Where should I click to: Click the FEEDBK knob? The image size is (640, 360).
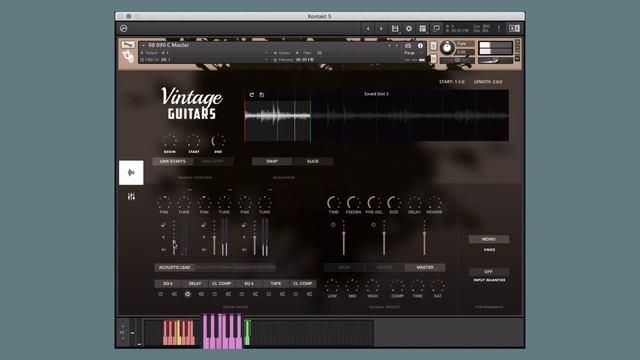click(x=353, y=202)
